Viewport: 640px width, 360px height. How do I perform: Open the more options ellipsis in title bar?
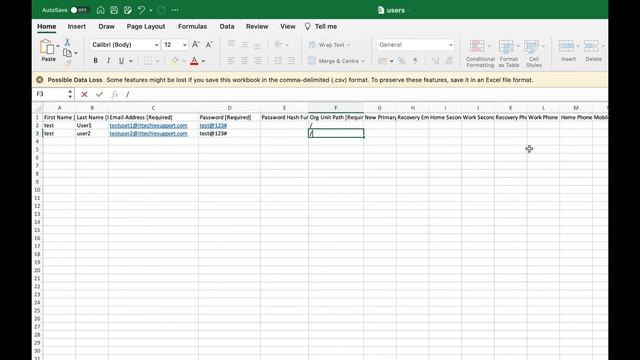tap(175, 10)
